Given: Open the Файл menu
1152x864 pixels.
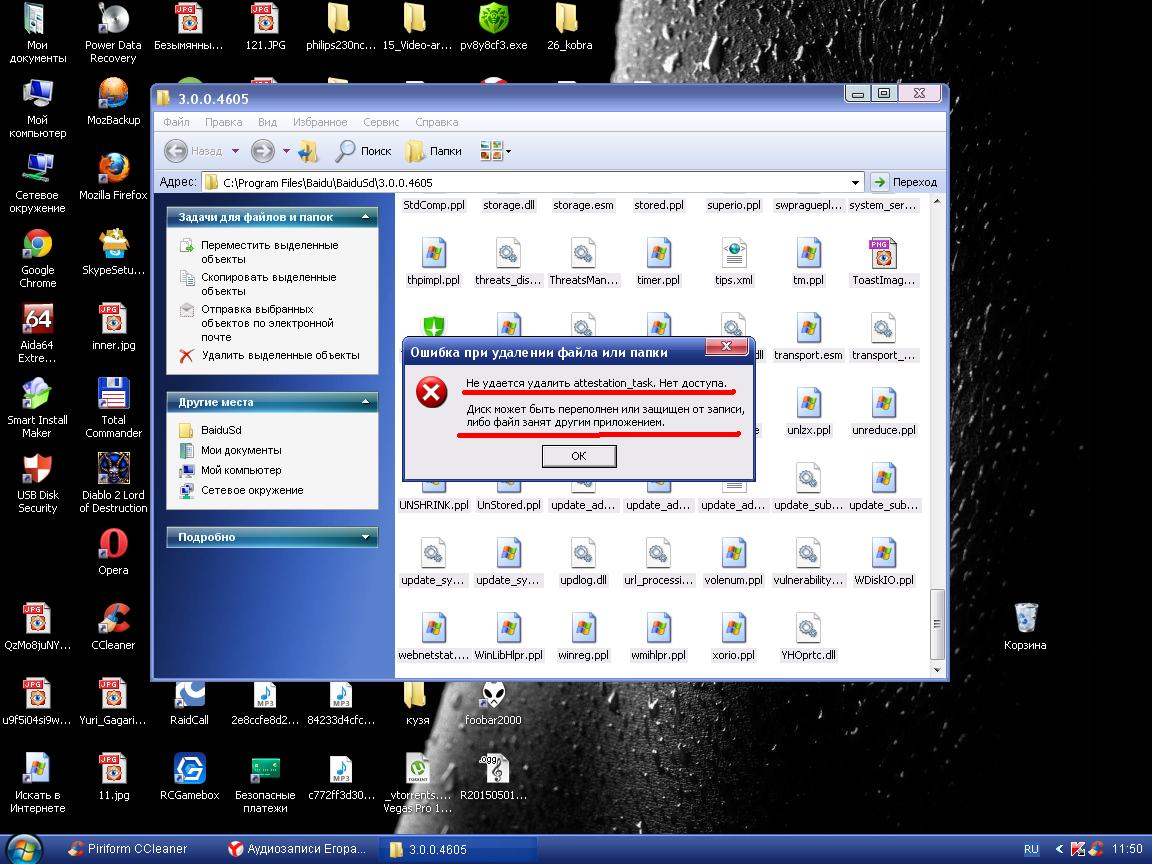Looking at the screenshot, I should tap(176, 122).
